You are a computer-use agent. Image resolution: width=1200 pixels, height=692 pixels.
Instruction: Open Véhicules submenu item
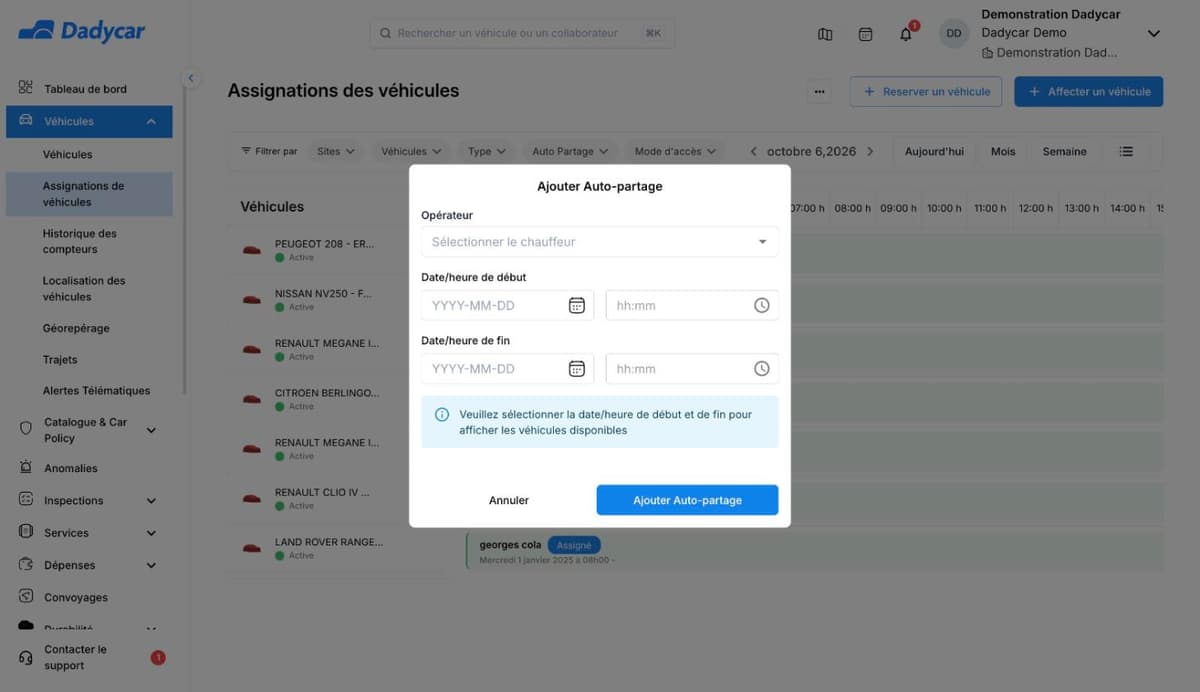tap(67, 154)
